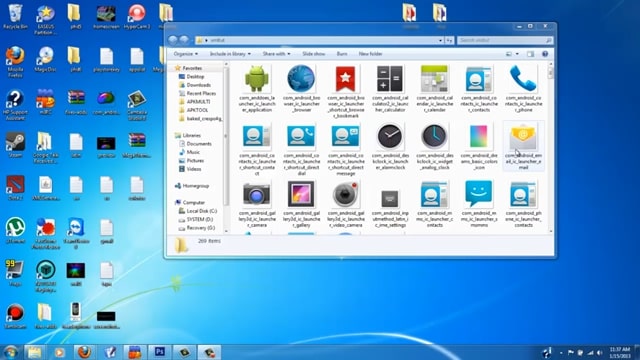
Task: Open Local Disk (C:) in navigation pane
Action: (198, 211)
